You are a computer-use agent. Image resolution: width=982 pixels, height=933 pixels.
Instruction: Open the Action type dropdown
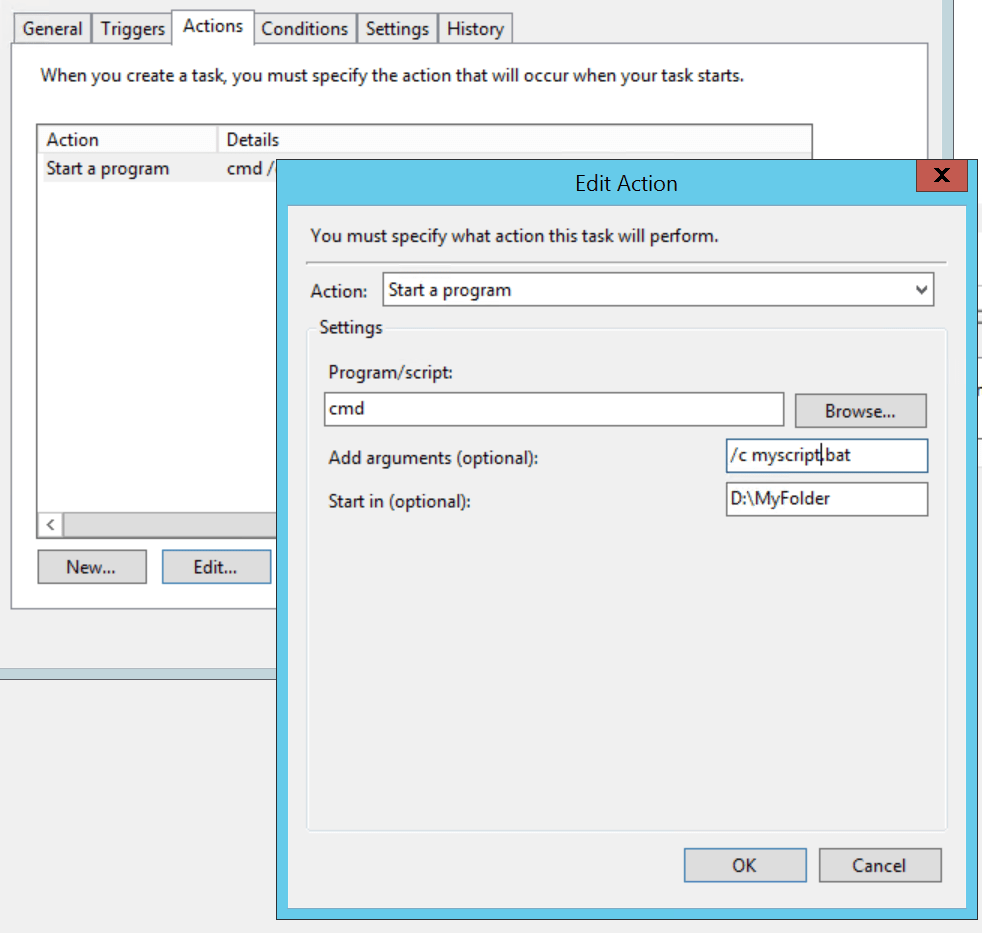click(658, 291)
